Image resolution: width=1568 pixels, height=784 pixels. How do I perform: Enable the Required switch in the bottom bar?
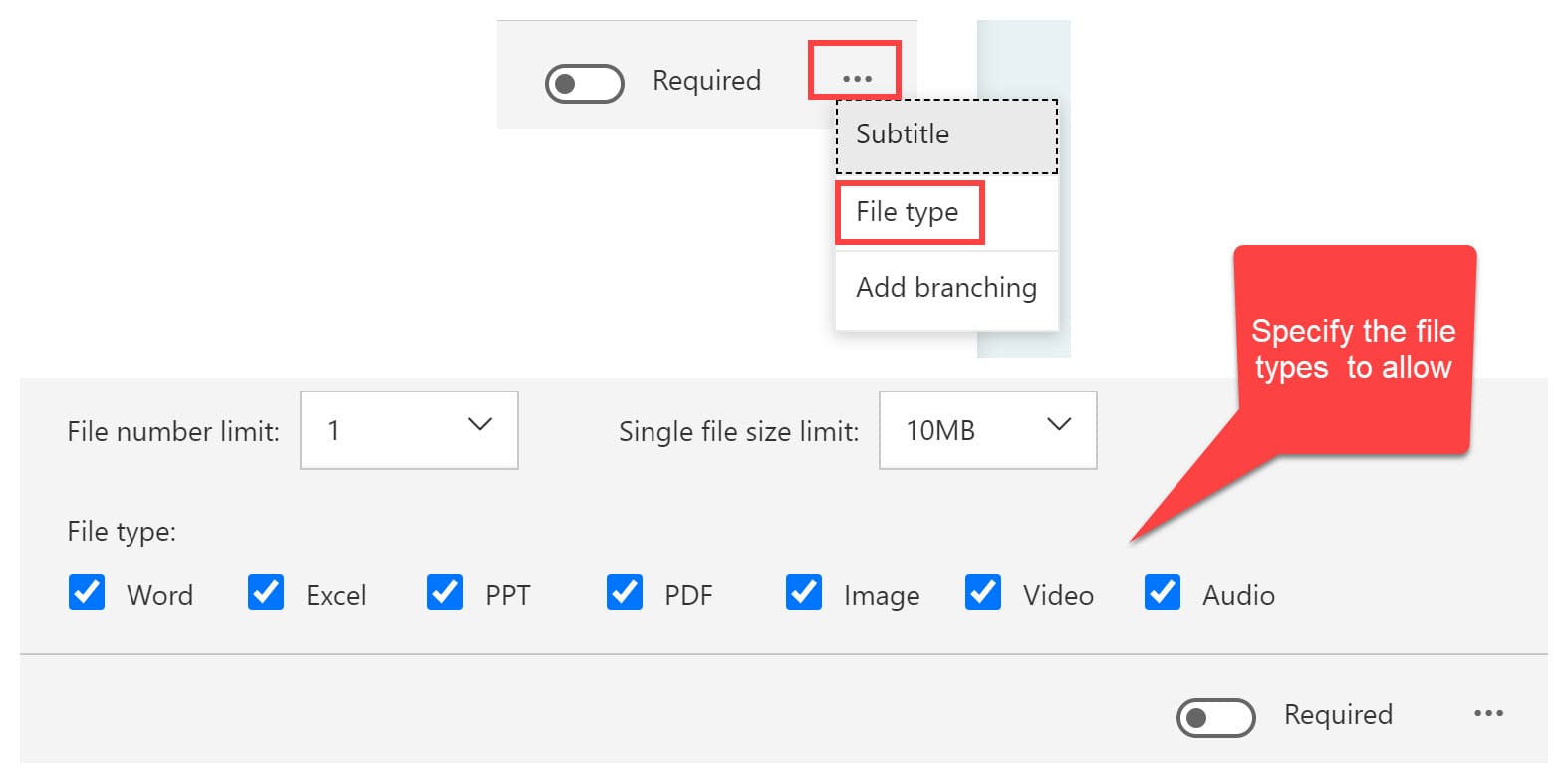[1215, 717]
